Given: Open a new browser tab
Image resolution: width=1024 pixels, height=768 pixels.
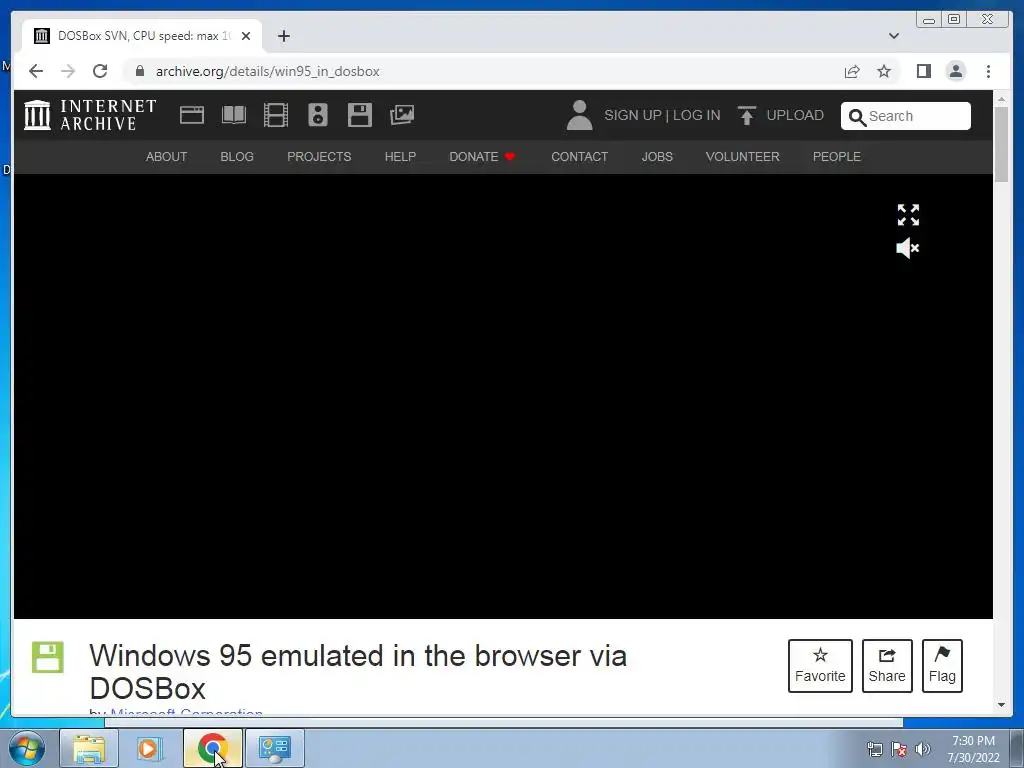Looking at the screenshot, I should tap(283, 36).
